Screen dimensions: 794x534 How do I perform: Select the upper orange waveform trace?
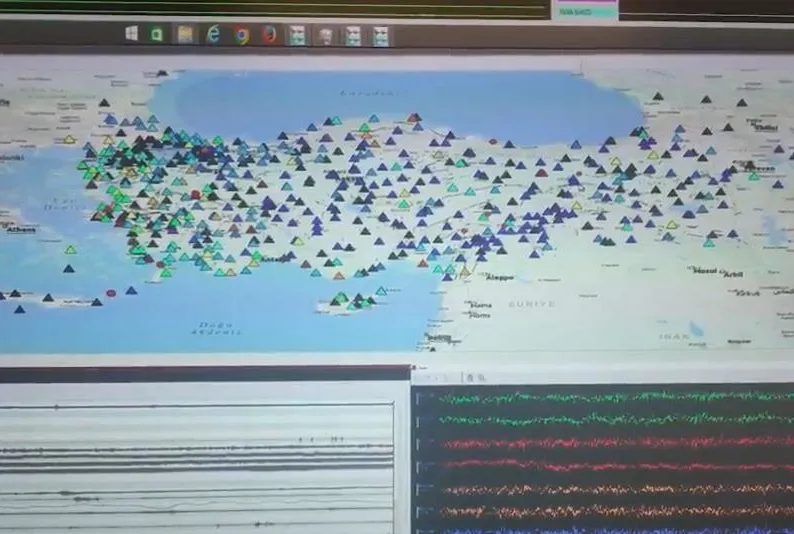600,489
